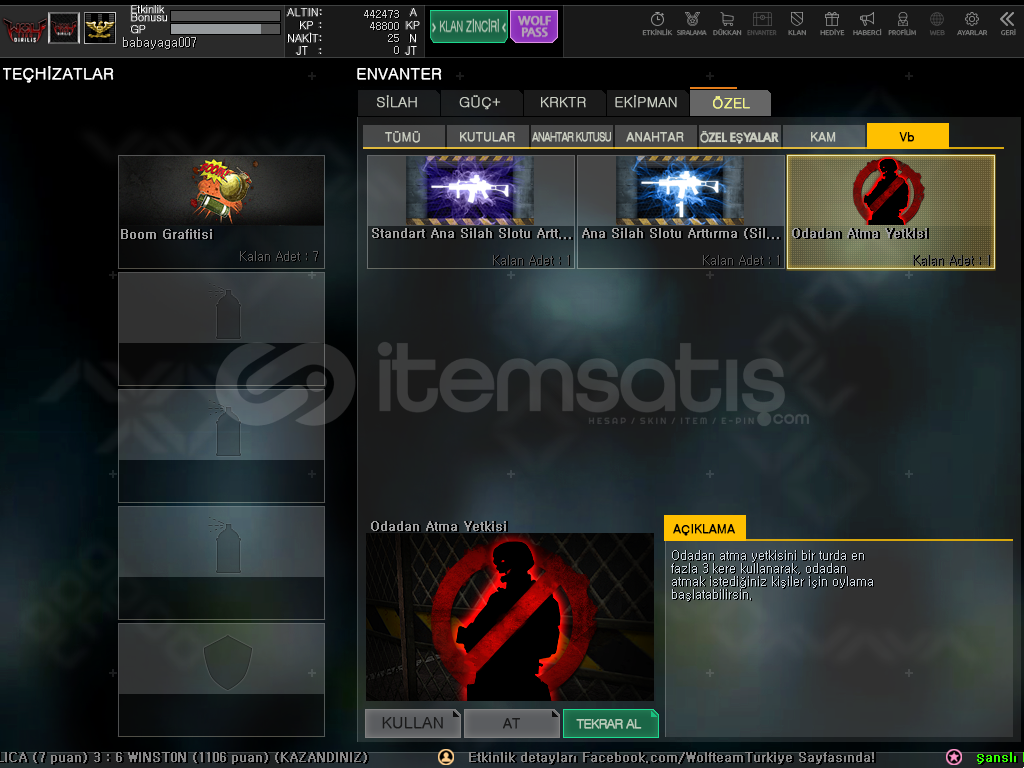The image size is (1024, 768).
Task: Select Standart Ana Silah Slotu item
Action: [x=471, y=212]
